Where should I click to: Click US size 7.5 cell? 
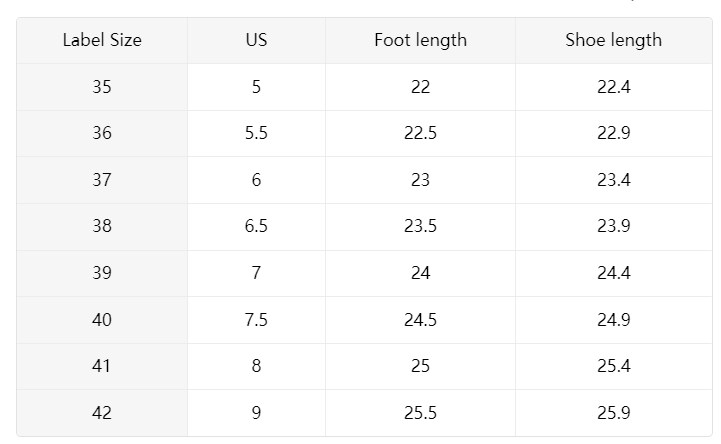pyautogui.click(x=257, y=320)
